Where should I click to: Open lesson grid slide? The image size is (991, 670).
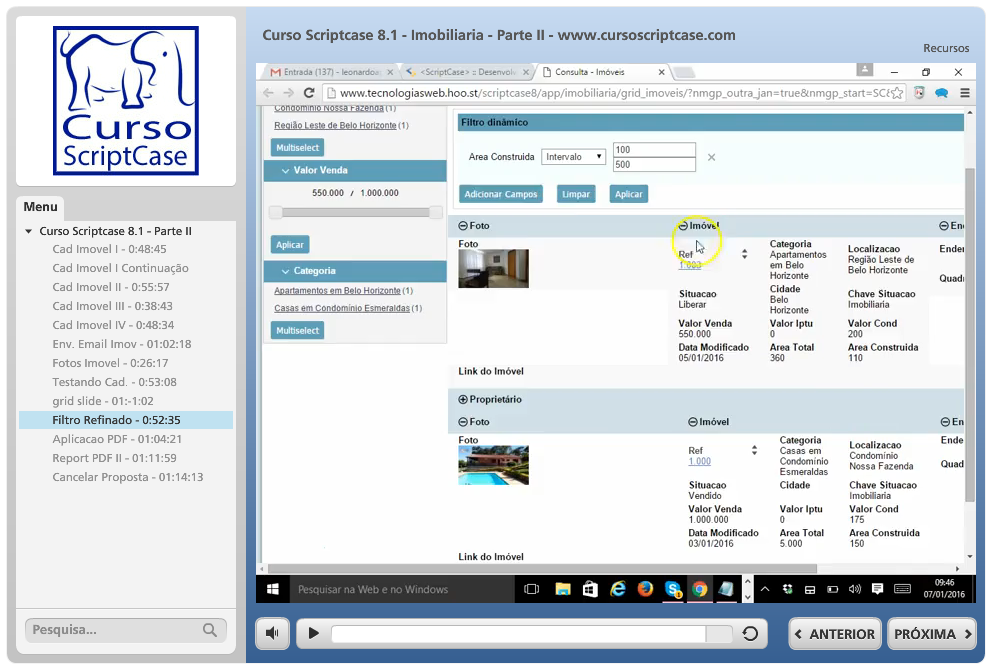(103, 401)
